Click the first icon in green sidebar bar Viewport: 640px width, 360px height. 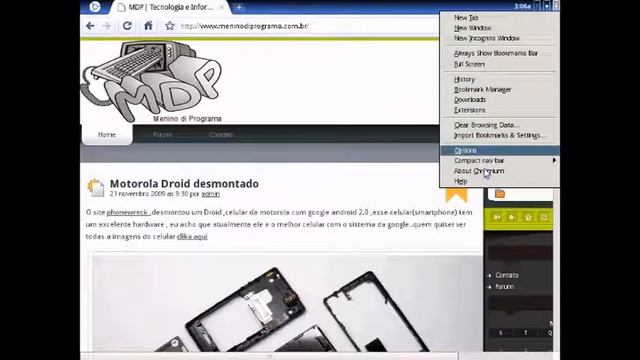tap(497, 217)
